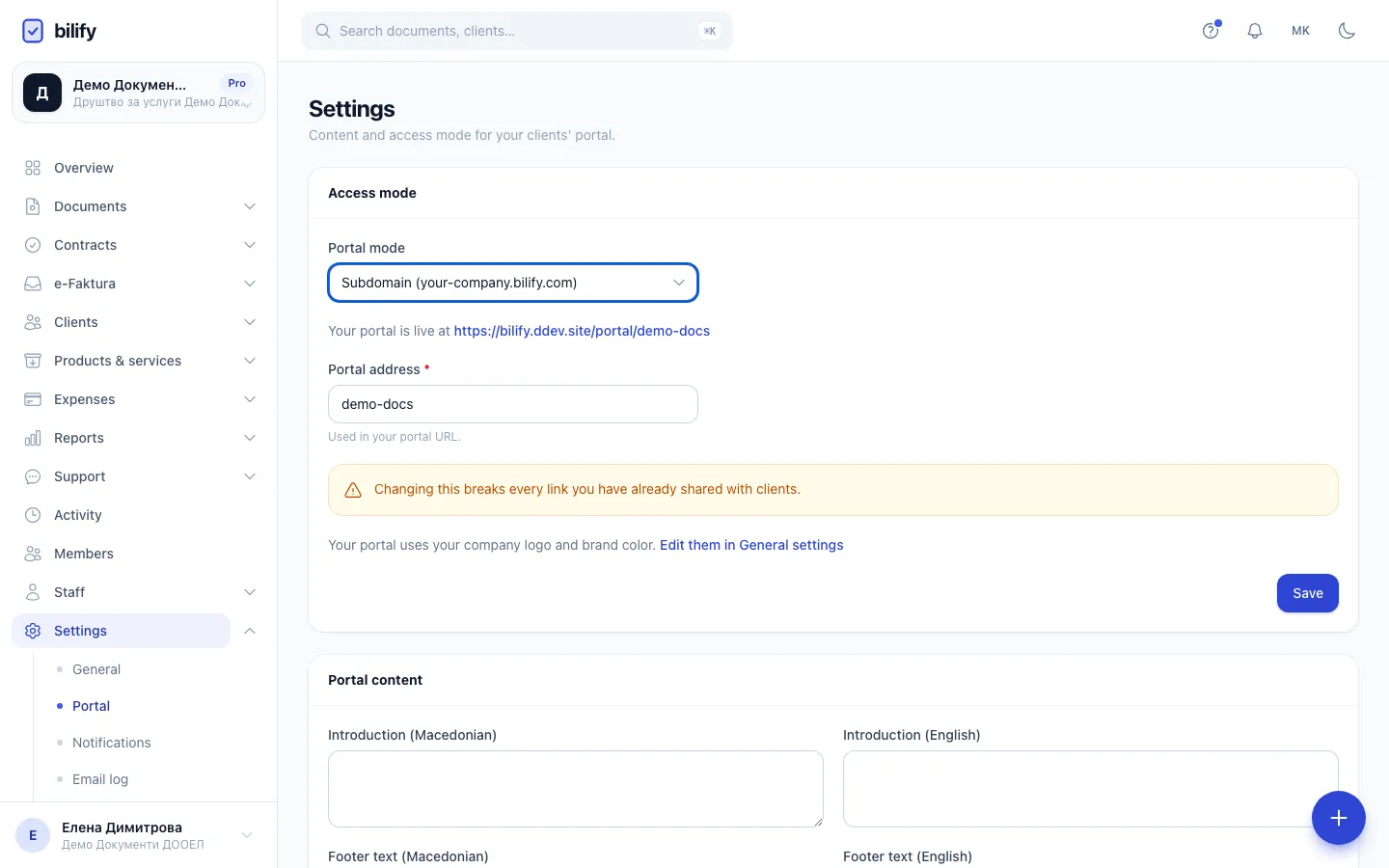
Task: Click the Support chat bubble icon
Action: (x=33, y=476)
